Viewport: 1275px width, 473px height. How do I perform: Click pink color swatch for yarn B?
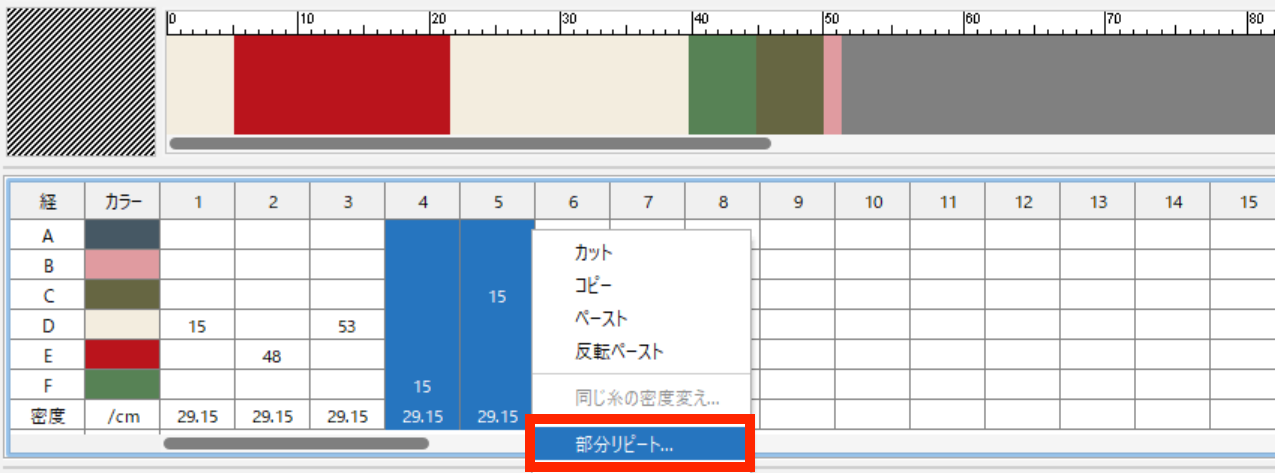pos(123,265)
